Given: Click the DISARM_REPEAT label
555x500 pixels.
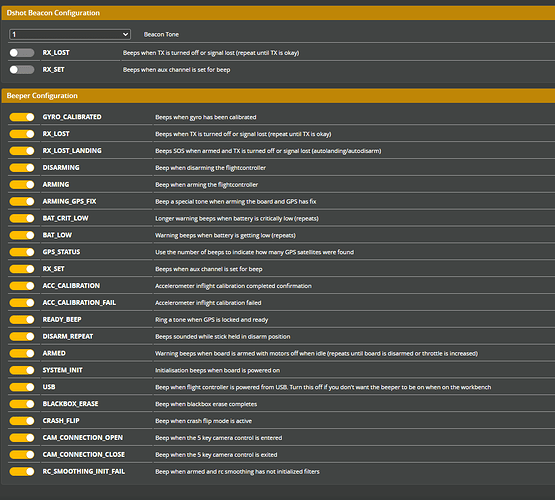Looking at the screenshot, I should (x=68, y=337).
